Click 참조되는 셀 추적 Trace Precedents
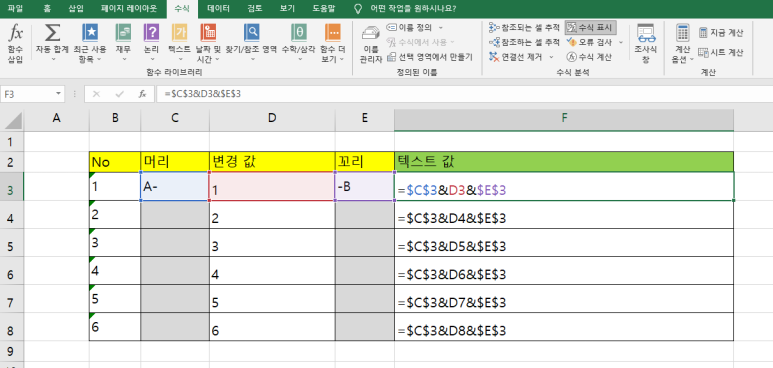Screen dimensions: 773x368 [x=524, y=28]
